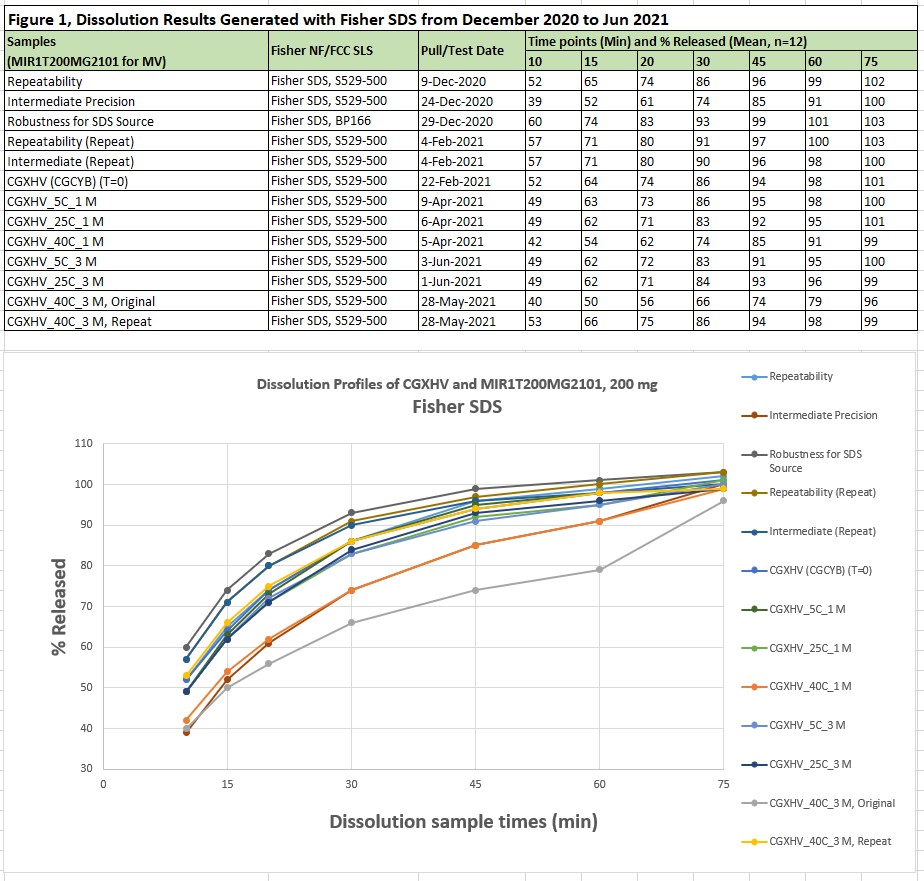The image size is (924, 881).
Task: Select 'CGXHV_40C_3 M, Original' legend entry
Action: tap(819, 803)
